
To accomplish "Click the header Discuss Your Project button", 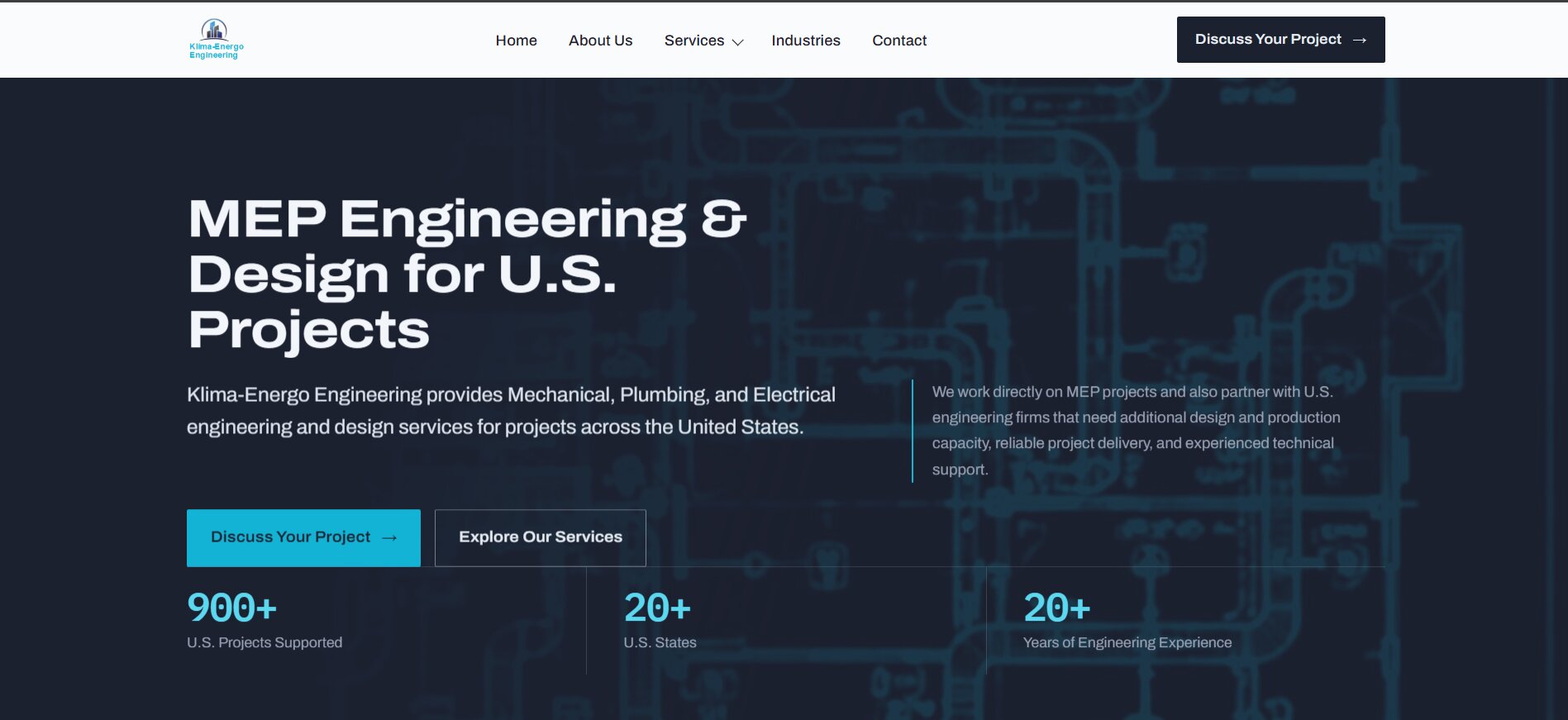I will pyautogui.click(x=1281, y=40).
